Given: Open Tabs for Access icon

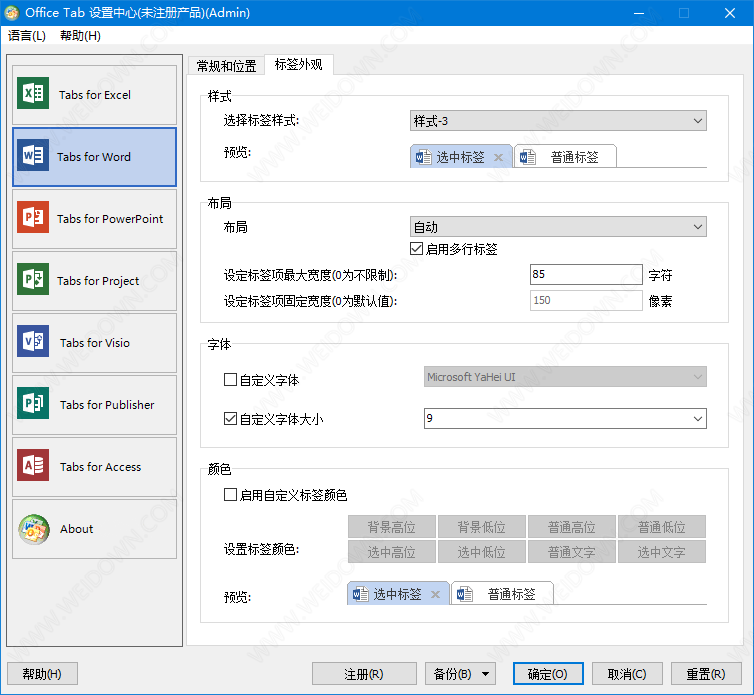Looking at the screenshot, I should pos(33,466).
